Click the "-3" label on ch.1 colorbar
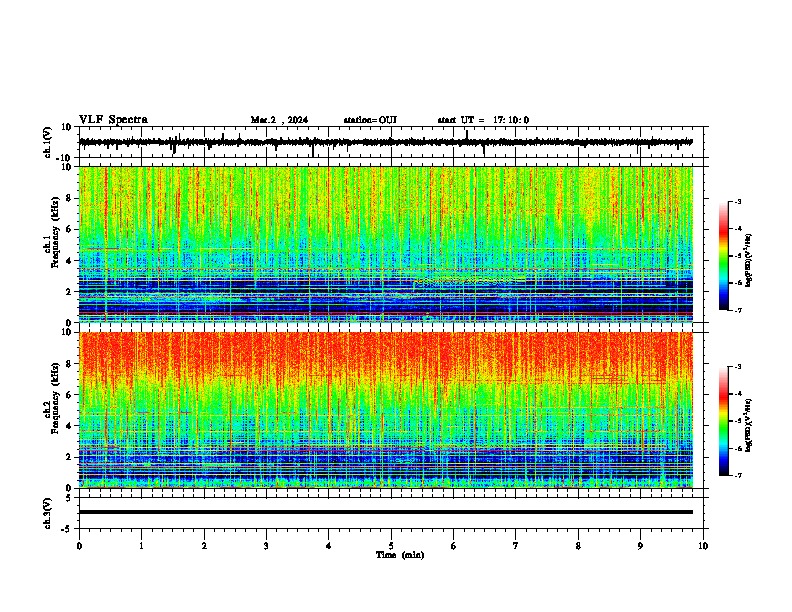The width and height of the screenshot is (792, 612). pyautogui.click(x=737, y=202)
